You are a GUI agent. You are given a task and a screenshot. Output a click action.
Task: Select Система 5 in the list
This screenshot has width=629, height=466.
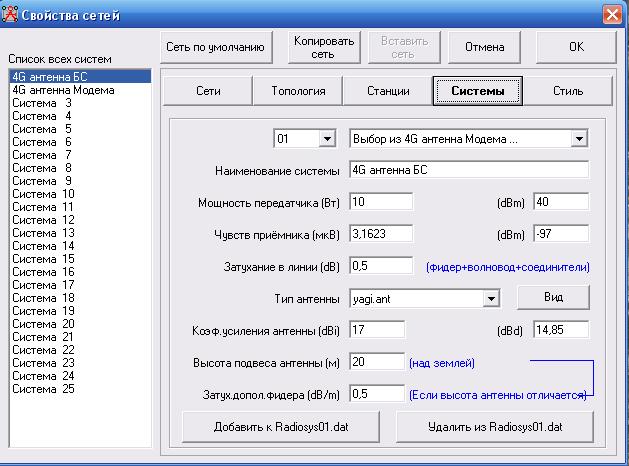point(80,129)
